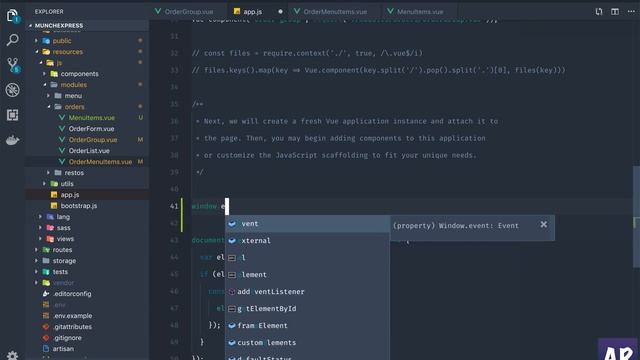Open OrderGroup.vue in the explorer
This screenshot has height=360, width=640.
(87, 140)
